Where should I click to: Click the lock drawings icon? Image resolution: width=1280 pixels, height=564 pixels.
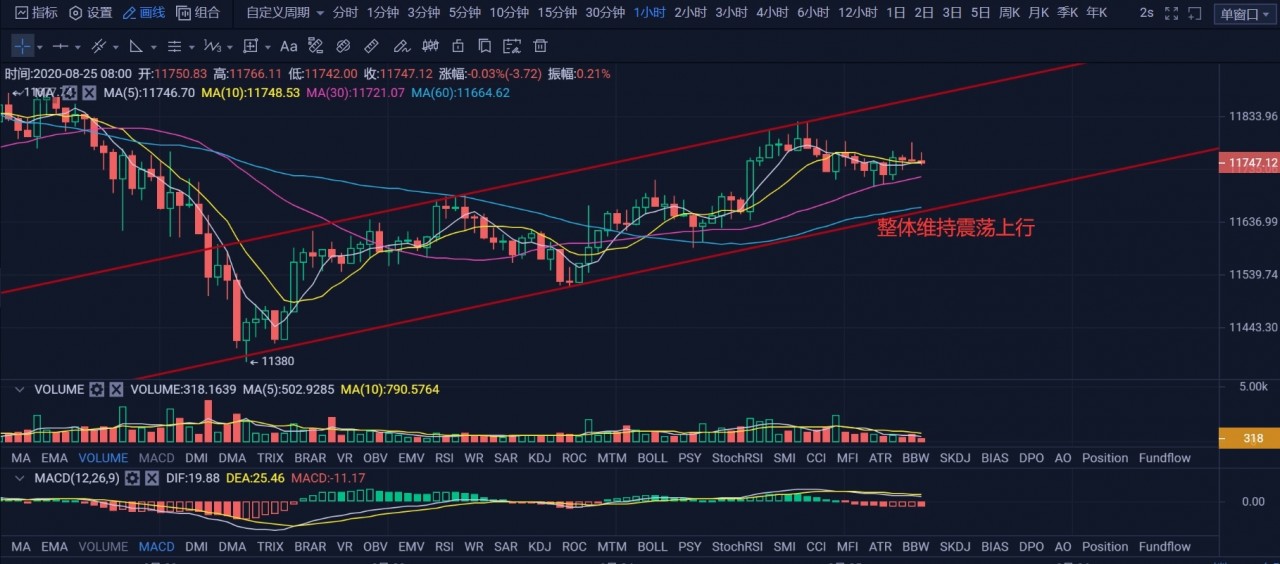click(457, 46)
